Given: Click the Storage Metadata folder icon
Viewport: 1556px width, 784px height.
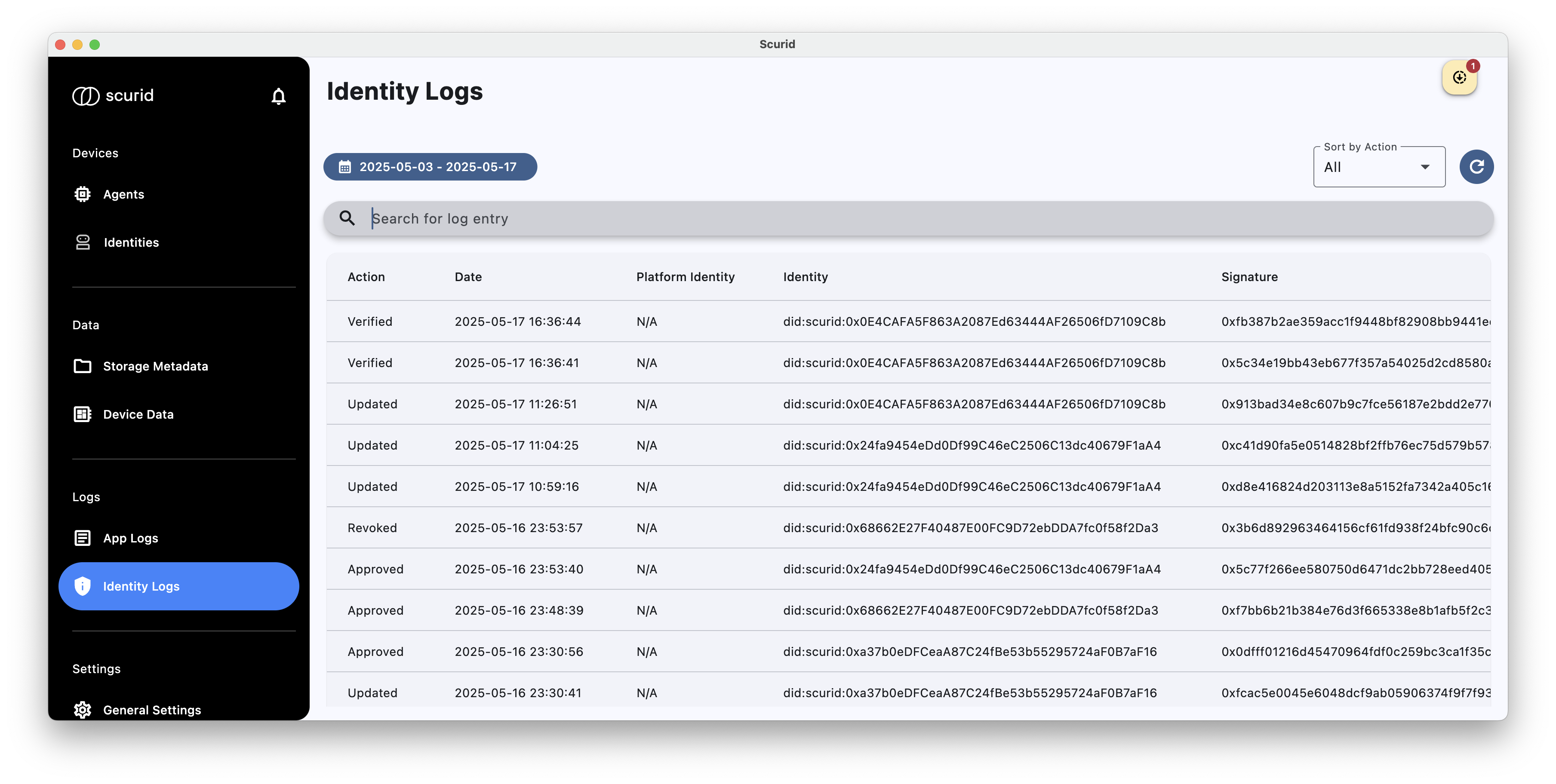Looking at the screenshot, I should click(x=83, y=366).
